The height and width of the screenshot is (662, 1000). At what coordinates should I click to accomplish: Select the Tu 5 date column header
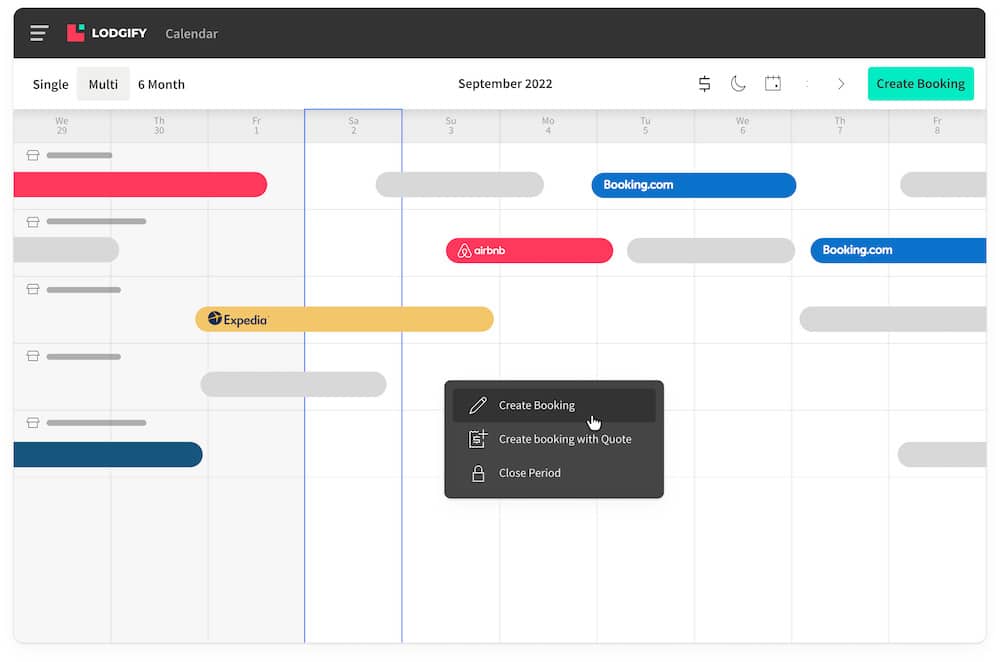pos(645,126)
